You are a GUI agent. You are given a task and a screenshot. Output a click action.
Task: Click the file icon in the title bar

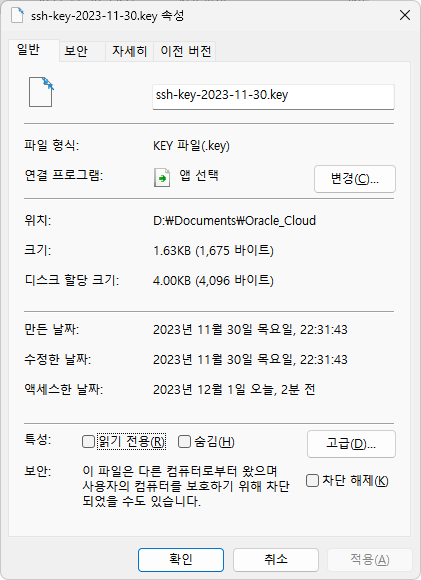[x=17, y=16]
